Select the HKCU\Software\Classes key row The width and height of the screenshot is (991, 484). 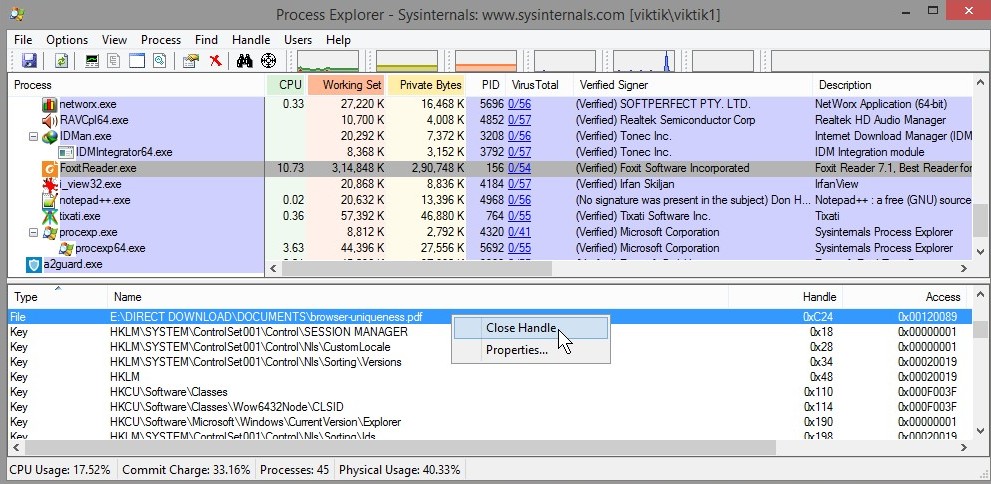click(x=490, y=392)
